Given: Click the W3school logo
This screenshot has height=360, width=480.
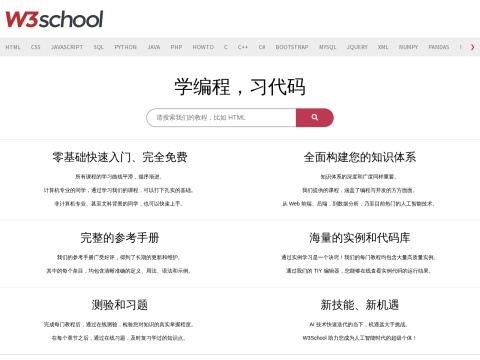Looking at the screenshot, I should click(54, 19).
